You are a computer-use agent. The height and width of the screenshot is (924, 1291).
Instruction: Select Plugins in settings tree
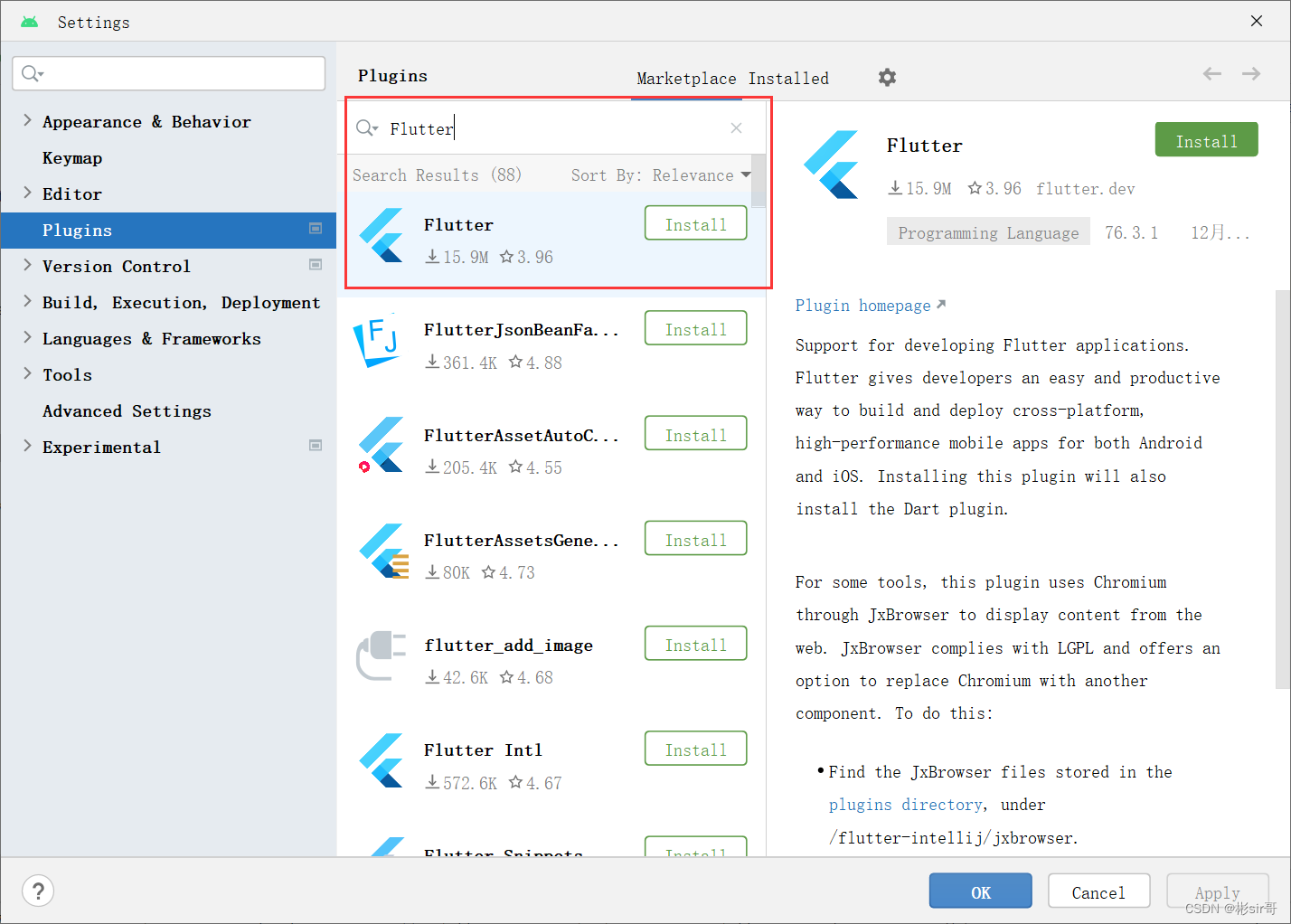tap(168, 231)
